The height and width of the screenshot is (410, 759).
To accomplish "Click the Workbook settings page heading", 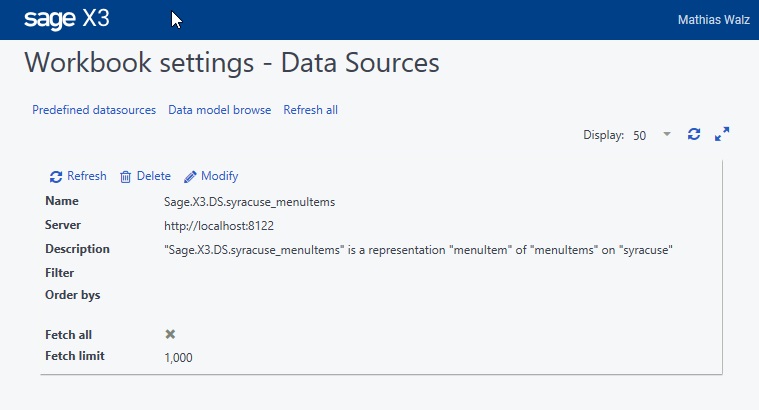I will tap(231, 64).
